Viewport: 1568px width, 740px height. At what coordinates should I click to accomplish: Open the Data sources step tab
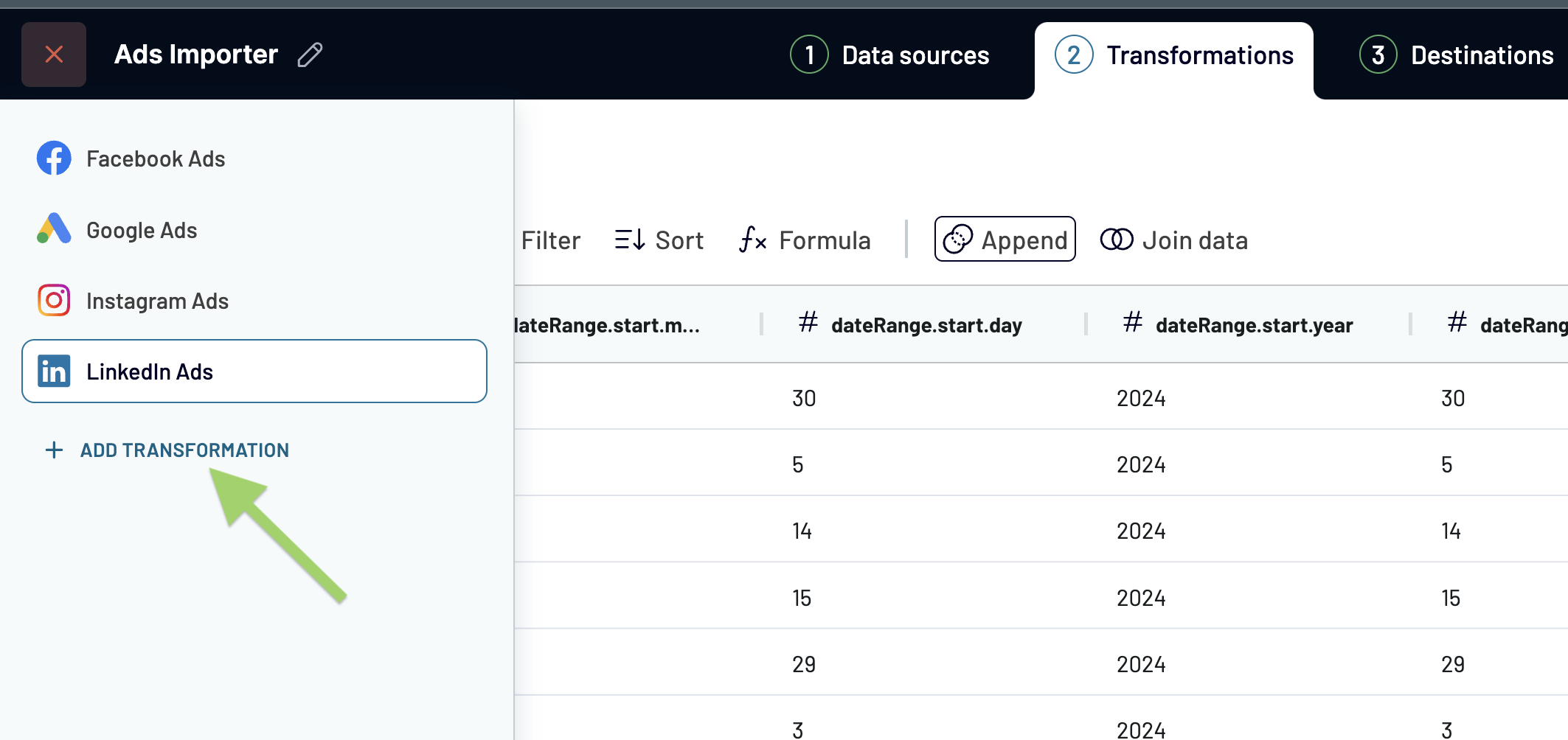890,55
